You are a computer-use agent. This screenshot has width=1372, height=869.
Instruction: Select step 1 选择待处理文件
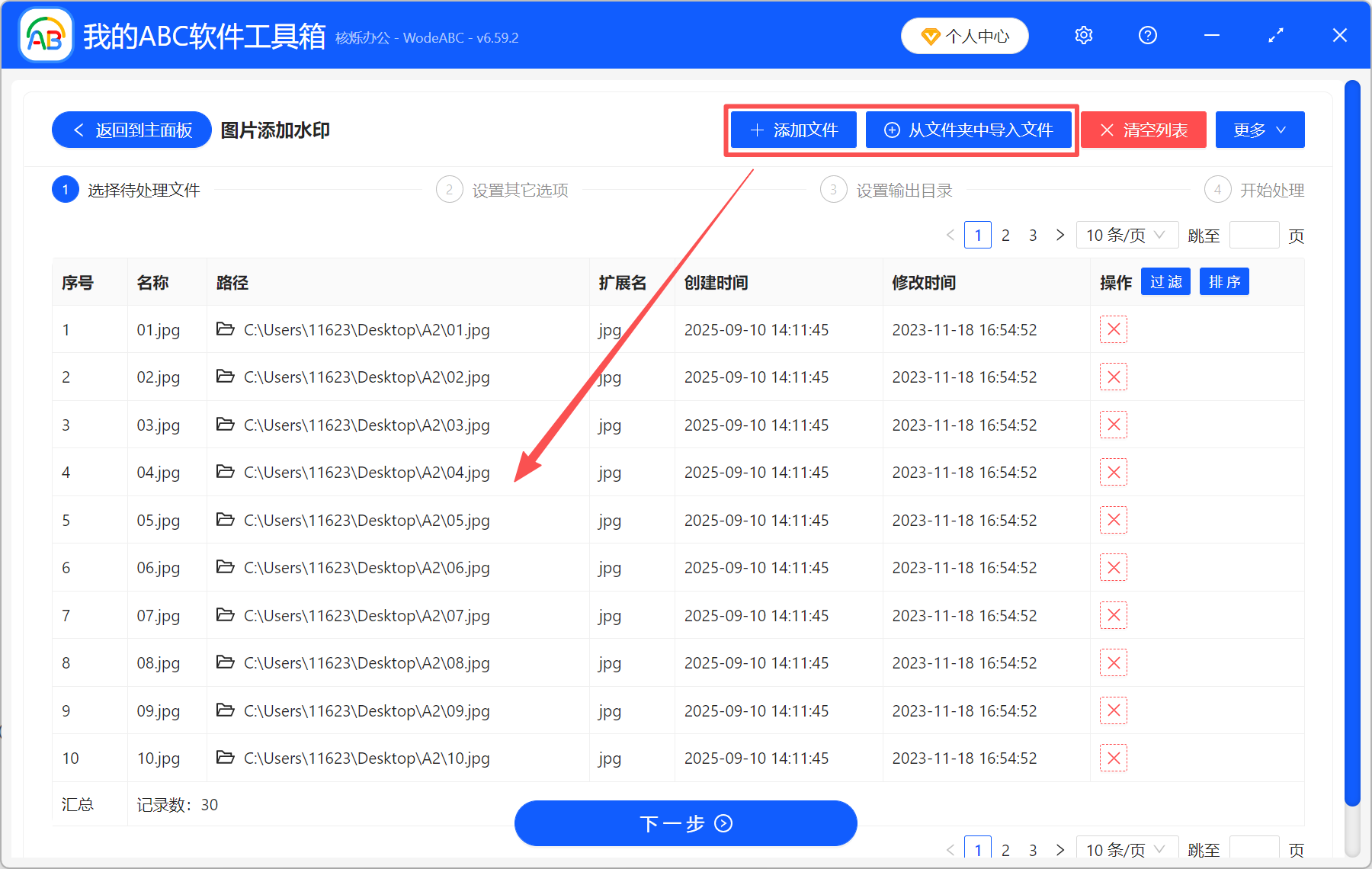(x=127, y=190)
